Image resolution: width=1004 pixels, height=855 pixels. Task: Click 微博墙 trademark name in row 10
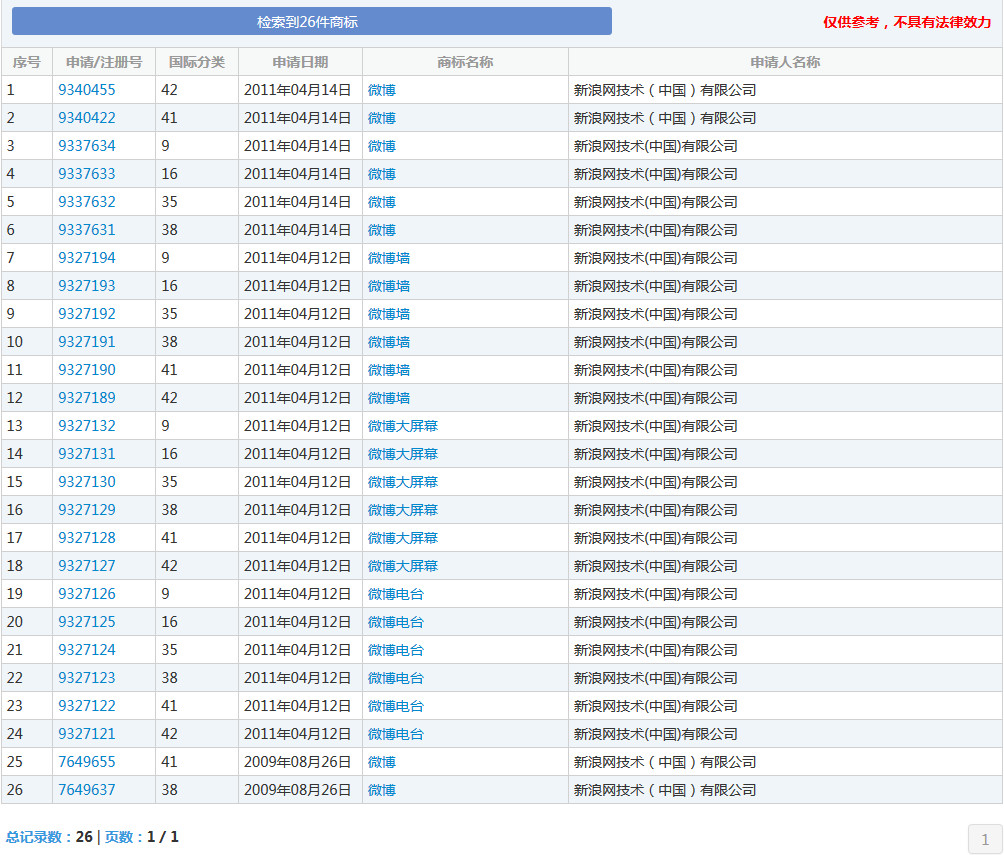click(x=389, y=342)
